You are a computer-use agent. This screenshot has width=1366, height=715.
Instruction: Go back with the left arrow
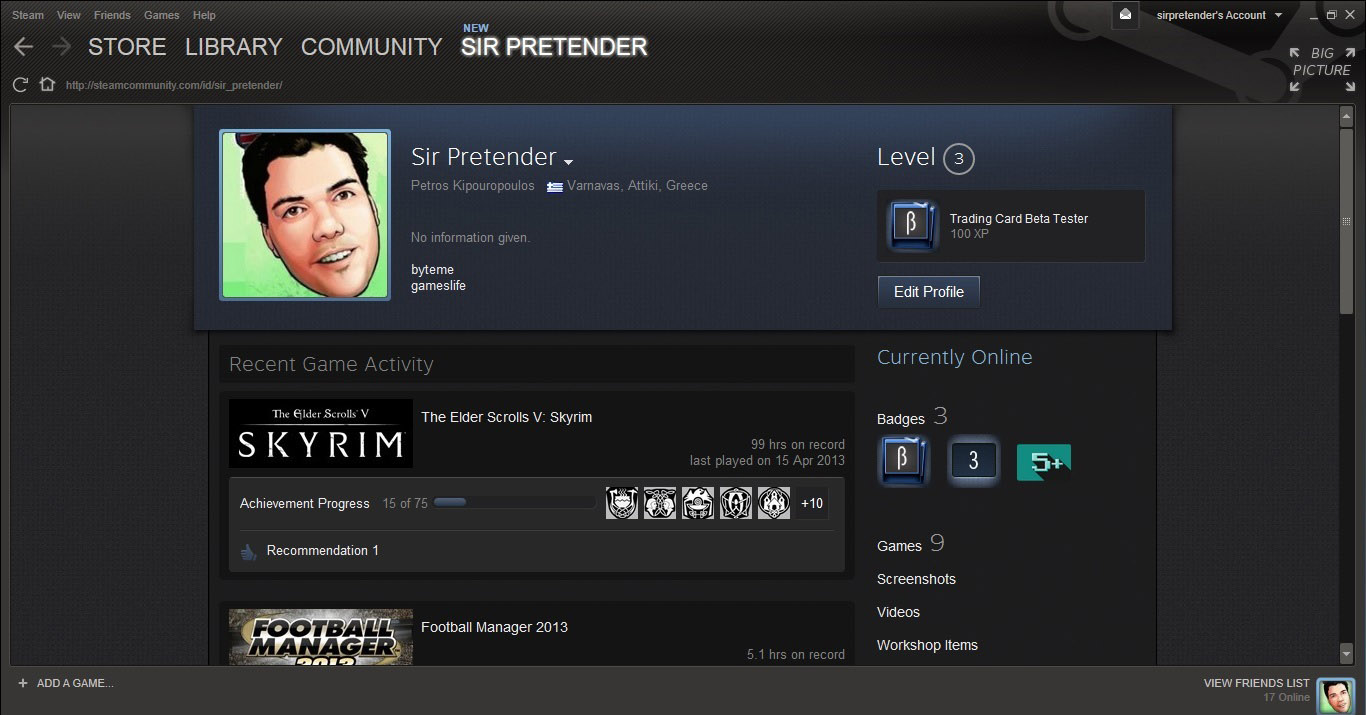24,47
